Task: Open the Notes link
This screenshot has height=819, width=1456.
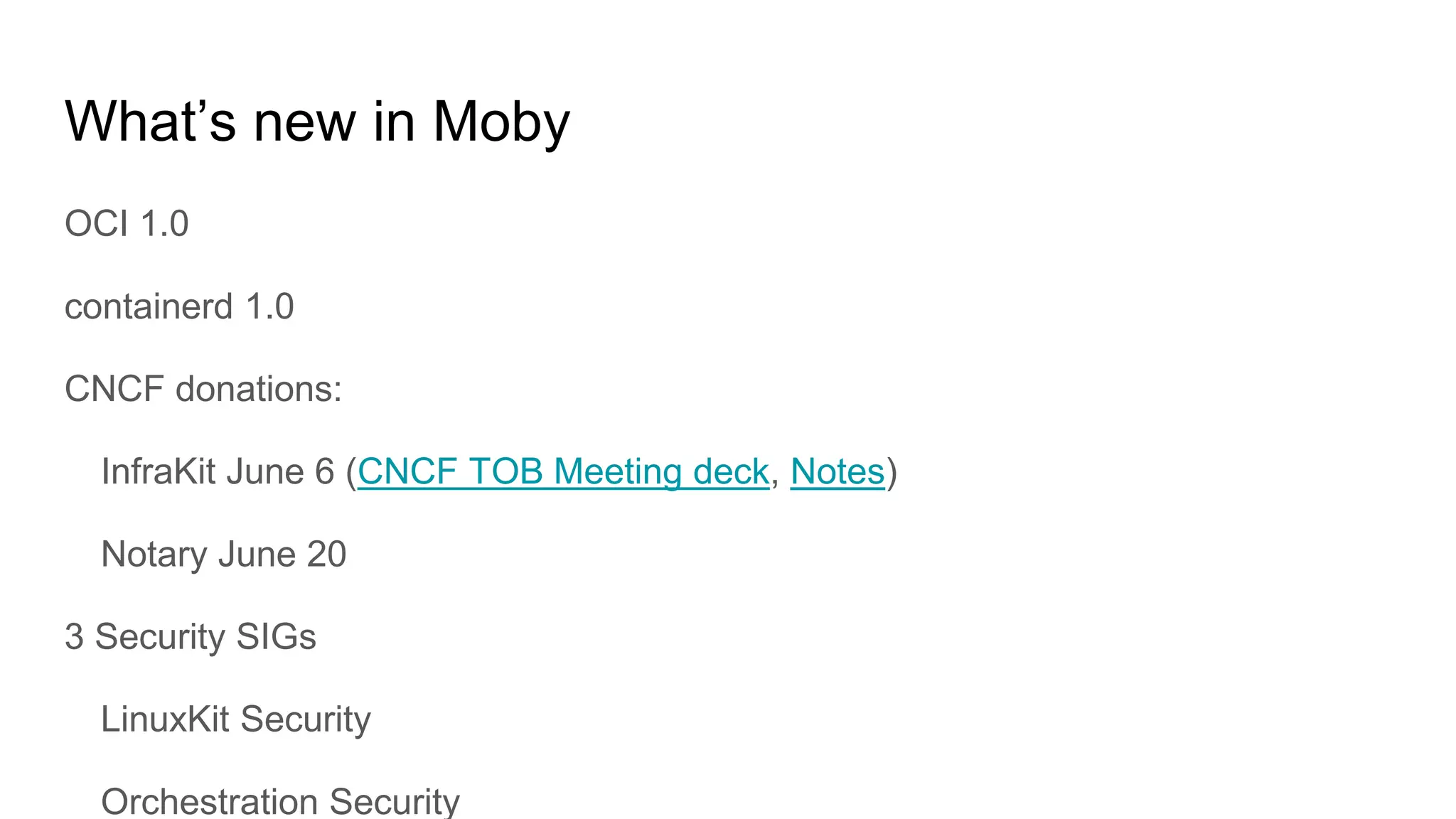Action: coord(837,472)
